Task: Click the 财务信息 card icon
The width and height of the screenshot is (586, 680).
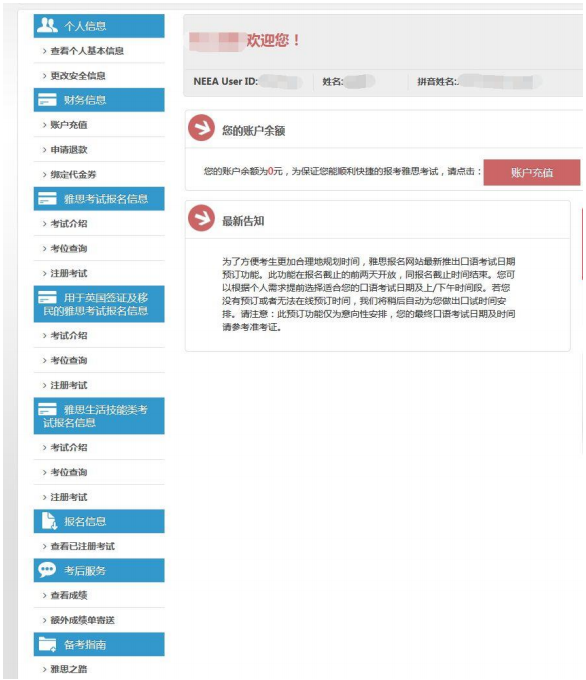Action: point(47,100)
